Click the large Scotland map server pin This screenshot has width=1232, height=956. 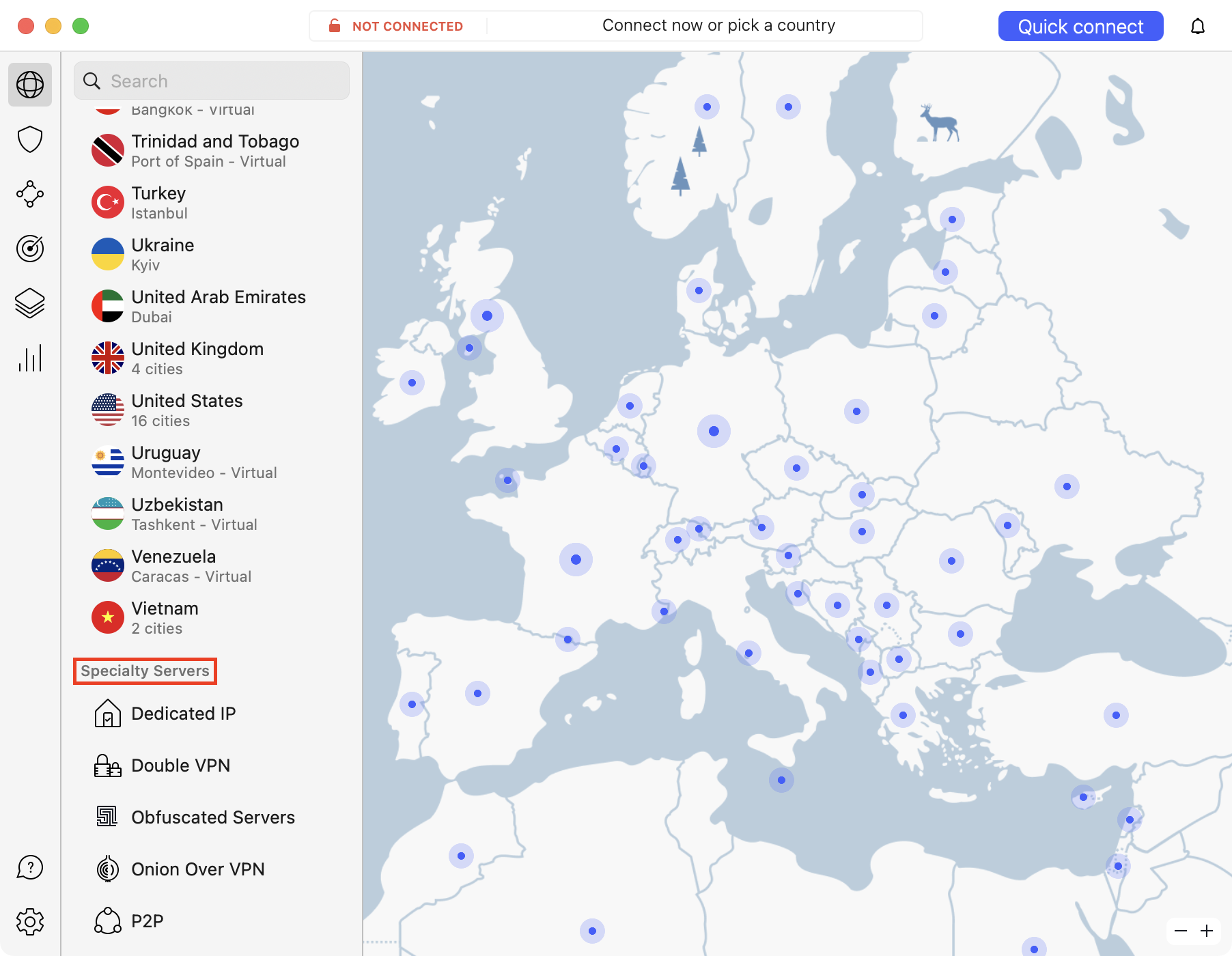tap(487, 315)
